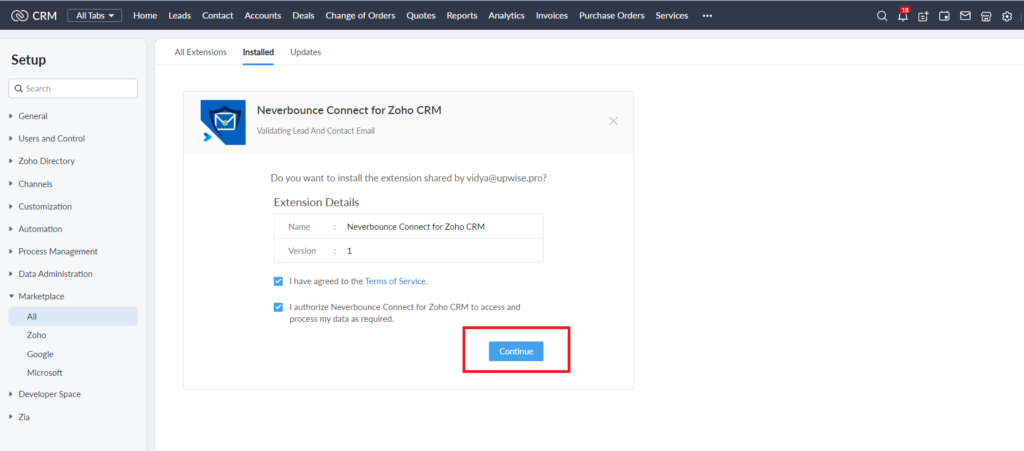This screenshot has height=451, width=1024.
Task: Click the more tabs ellipsis icon
Action: coord(707,16)
